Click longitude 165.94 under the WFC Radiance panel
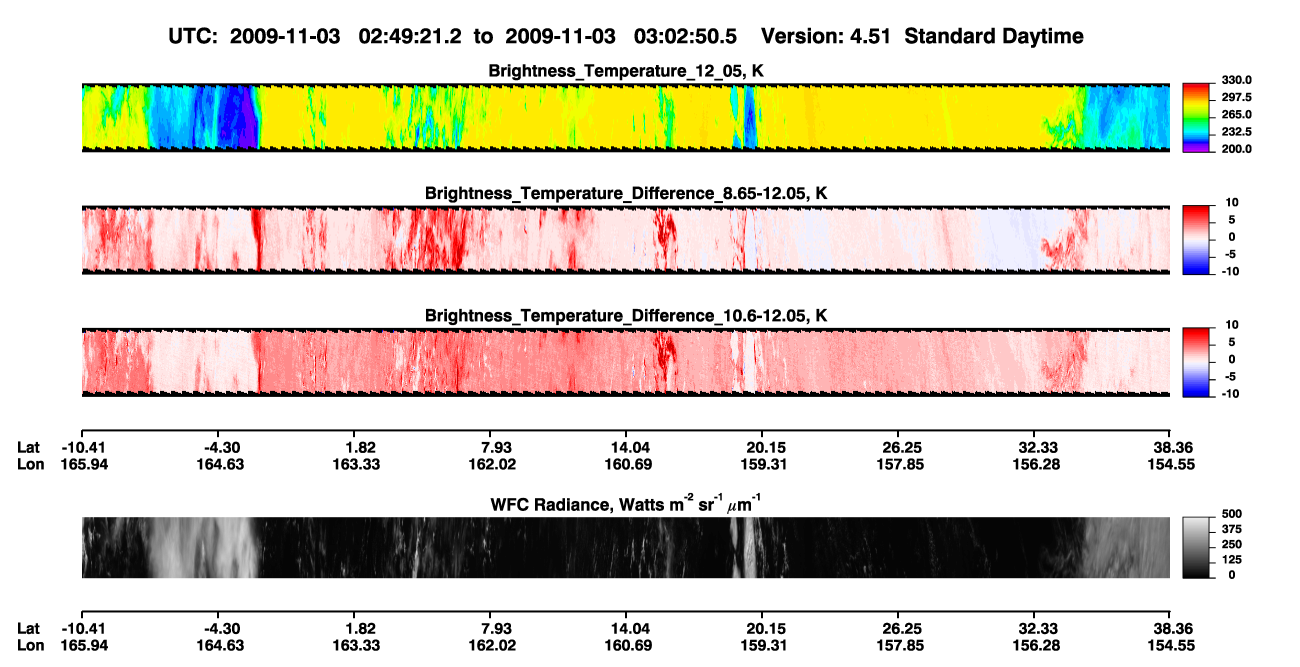Image resolution: width=1300 pixels, height=667 pixels. click(85, 646)
